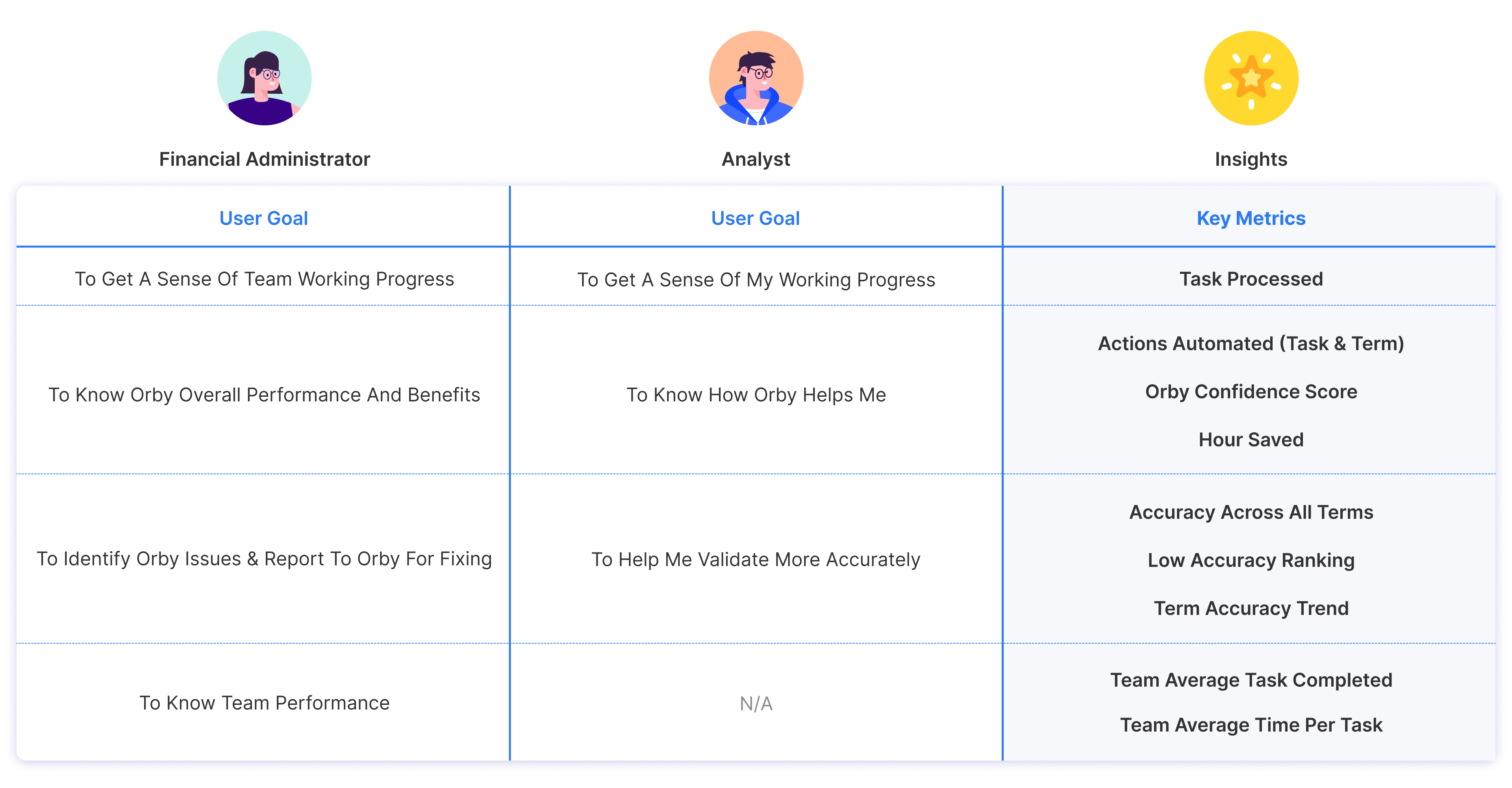Click the Orby Confidence Score metric
This screenshot has width=1512, height=788.
click(x=1251, y=392)
